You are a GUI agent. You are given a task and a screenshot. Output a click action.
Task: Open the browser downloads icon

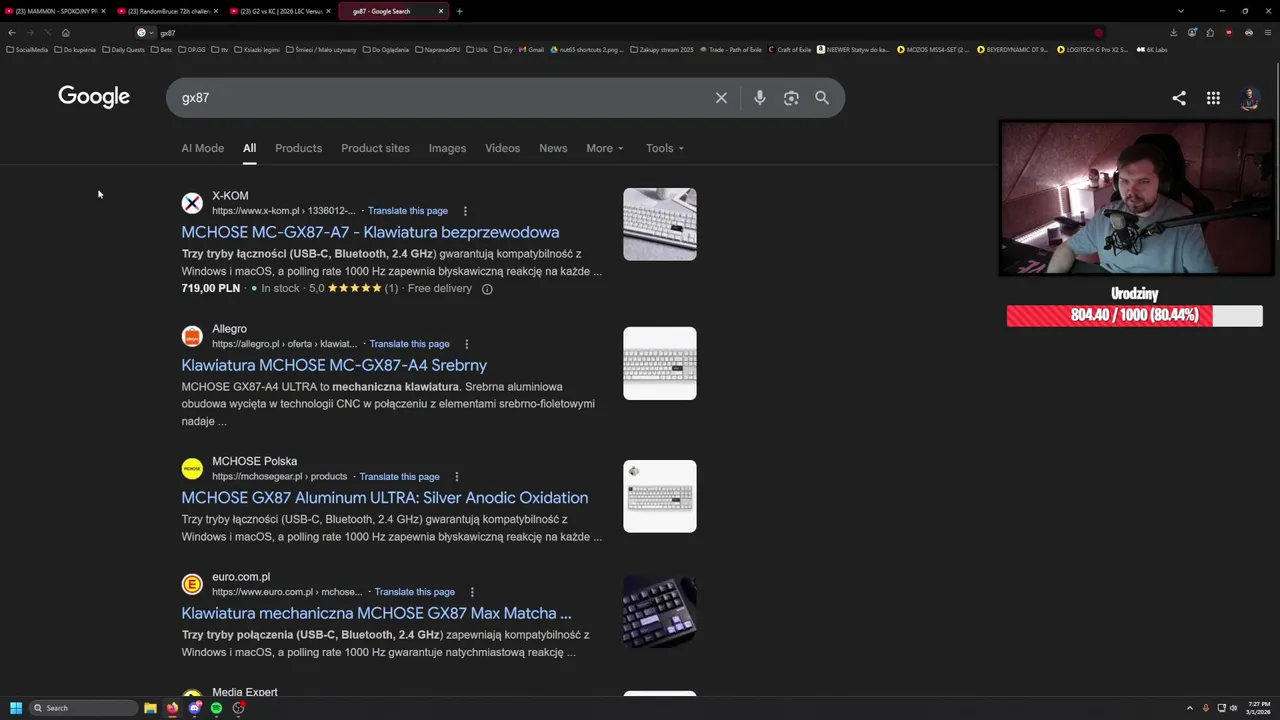1174,32
